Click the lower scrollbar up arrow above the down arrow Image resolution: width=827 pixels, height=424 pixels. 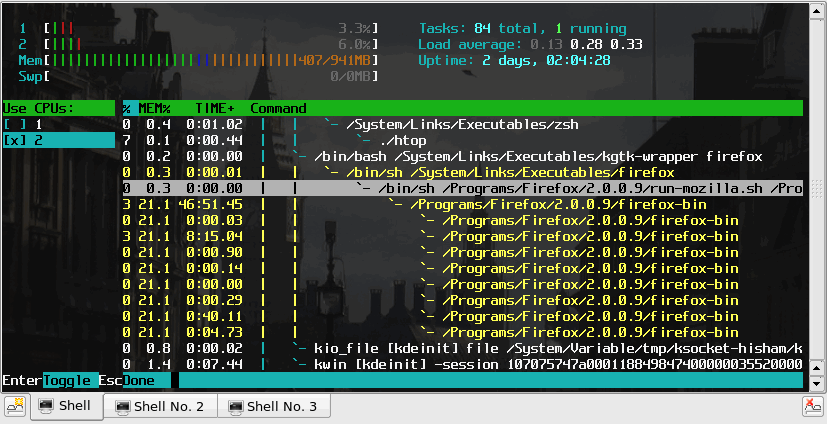[x=816, y=368]
